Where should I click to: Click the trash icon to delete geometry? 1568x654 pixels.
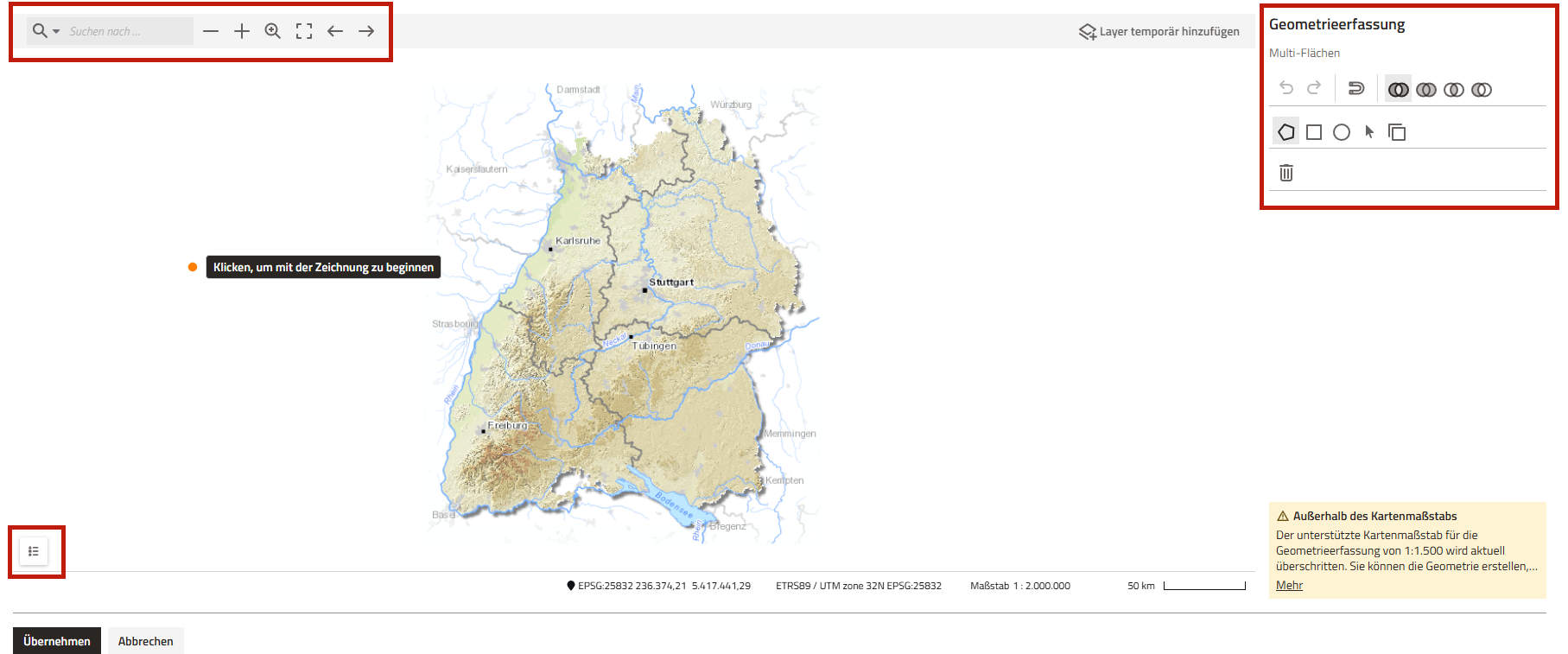[1286, 173]
